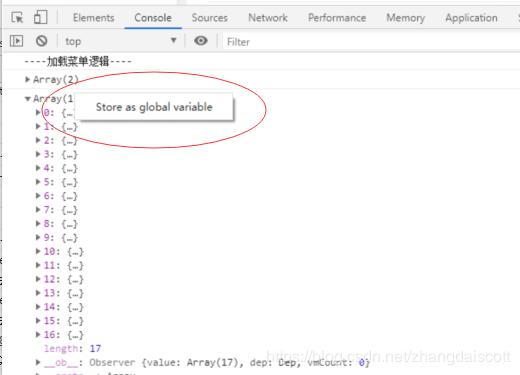
Task: Switch to the Performance tab
Action: (x=337, y=18)
